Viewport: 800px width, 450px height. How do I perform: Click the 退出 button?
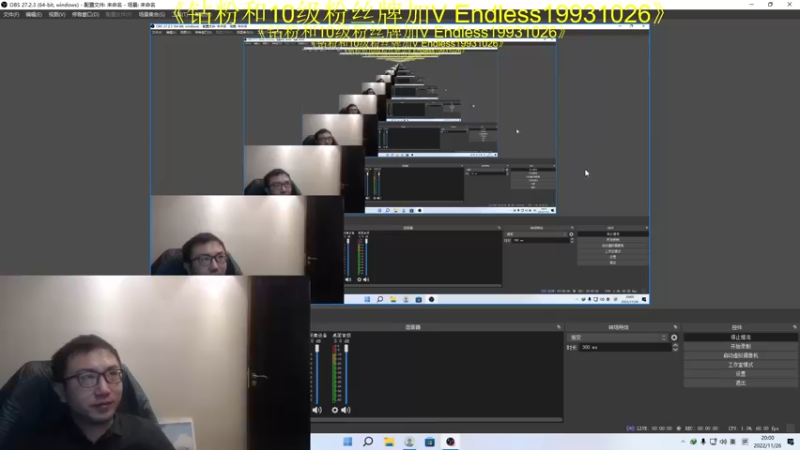[x=740, y=383]
